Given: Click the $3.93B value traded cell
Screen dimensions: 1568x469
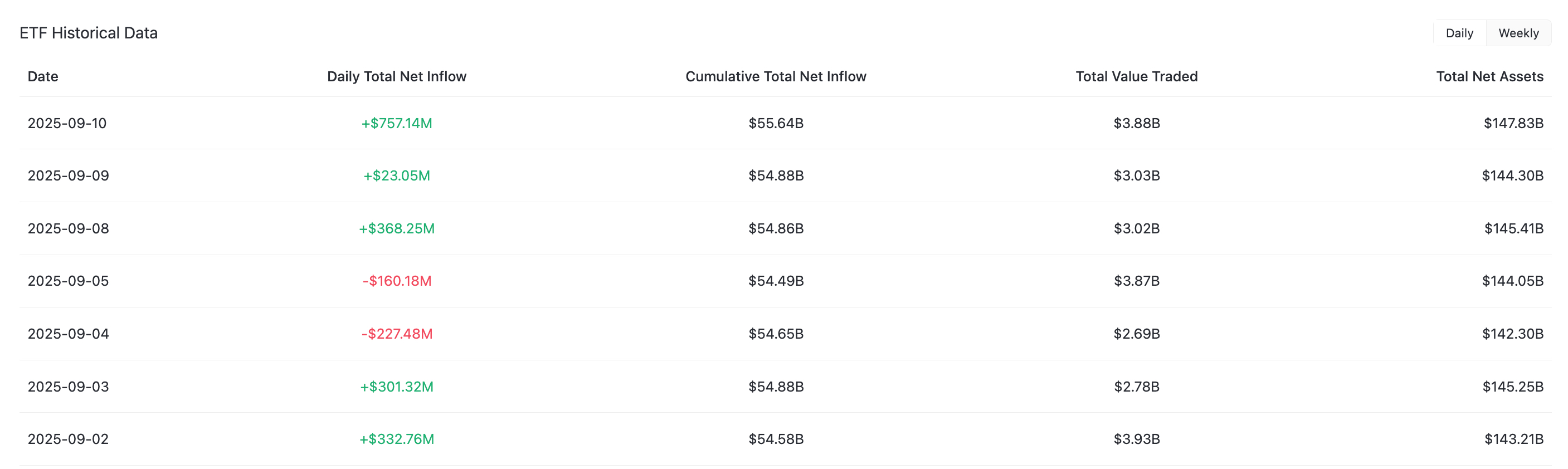Looking at the screenshot, I should click(x=1136, y=439).
